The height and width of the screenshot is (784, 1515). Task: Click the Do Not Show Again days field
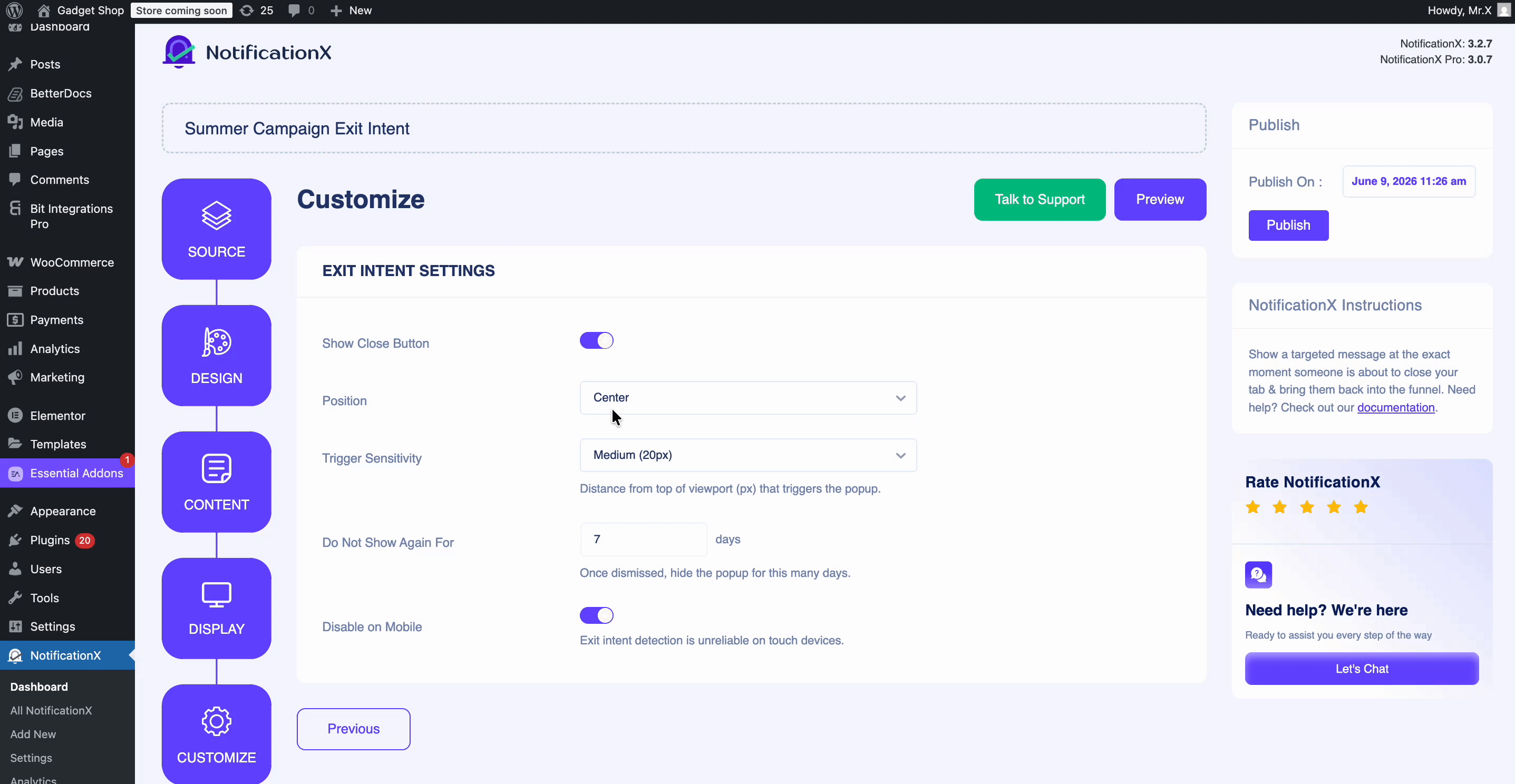(x=644, y=540)
